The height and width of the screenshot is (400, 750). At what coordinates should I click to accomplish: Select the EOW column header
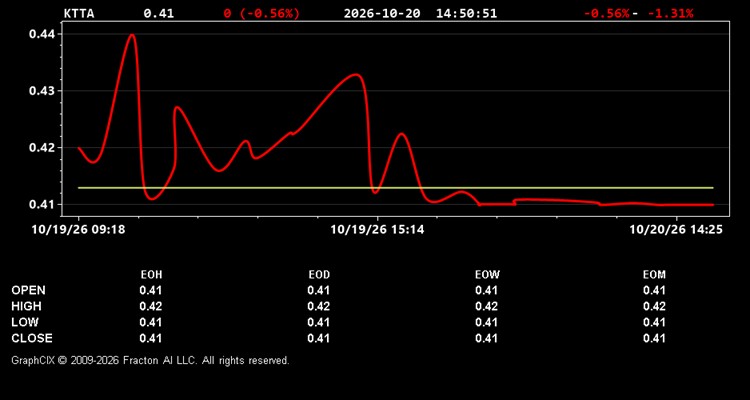tap(487, 275)
